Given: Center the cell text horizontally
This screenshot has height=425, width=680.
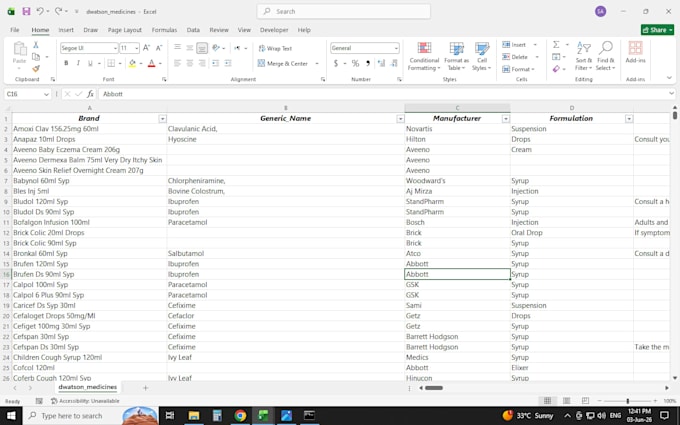Looking at the screenshot, I should [x=190, y=63].
